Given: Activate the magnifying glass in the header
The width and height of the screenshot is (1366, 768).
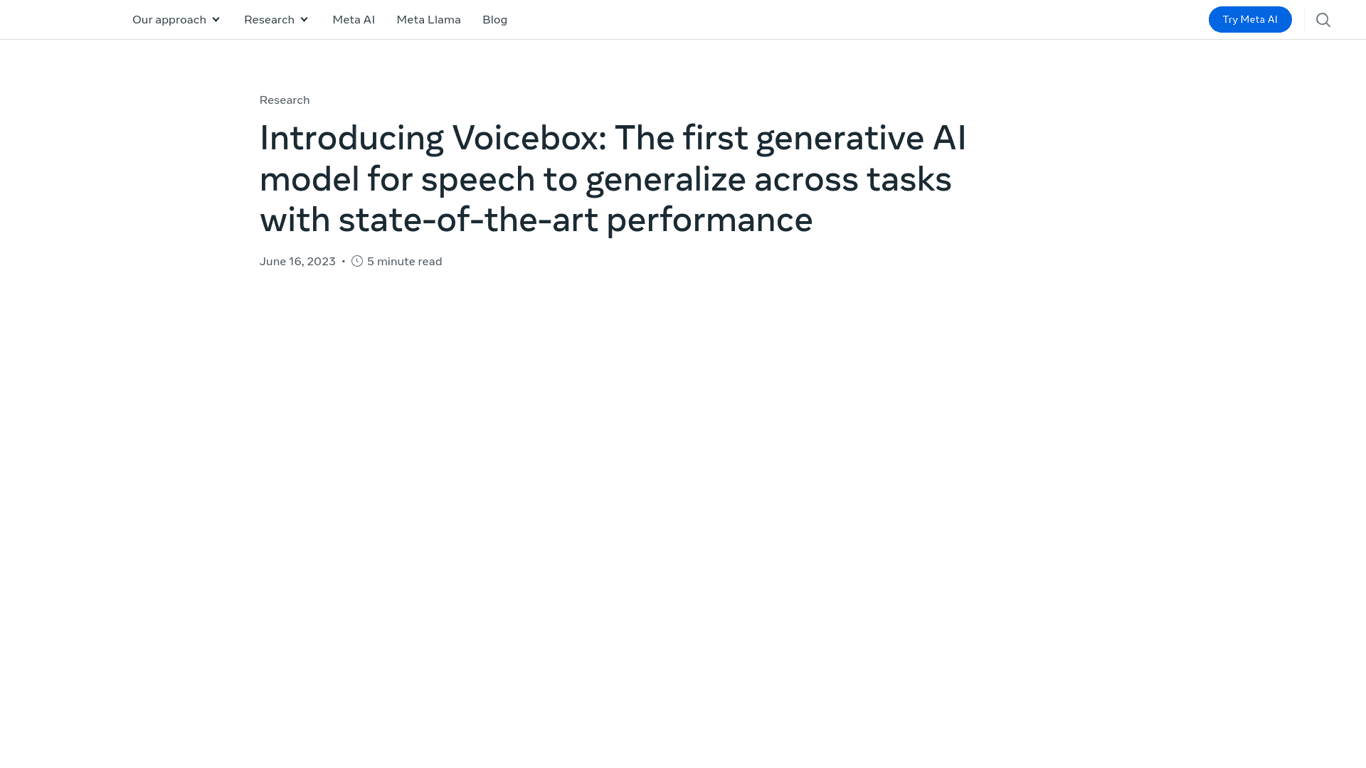Looking at the screenshot, I should [x=1323, y=19].
